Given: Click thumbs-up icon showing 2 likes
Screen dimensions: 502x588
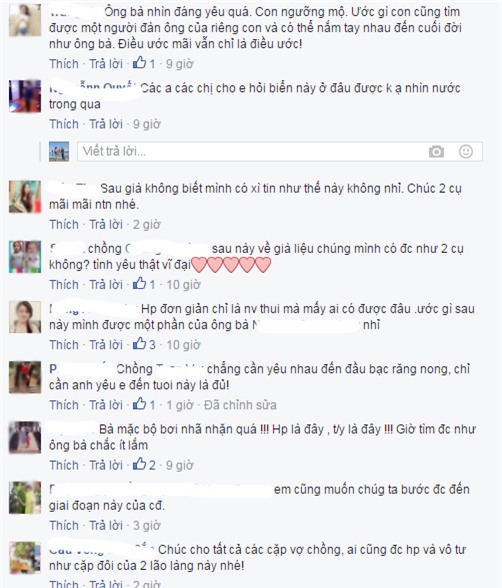Looking at the screenshot, I should [x=139, y=464].
